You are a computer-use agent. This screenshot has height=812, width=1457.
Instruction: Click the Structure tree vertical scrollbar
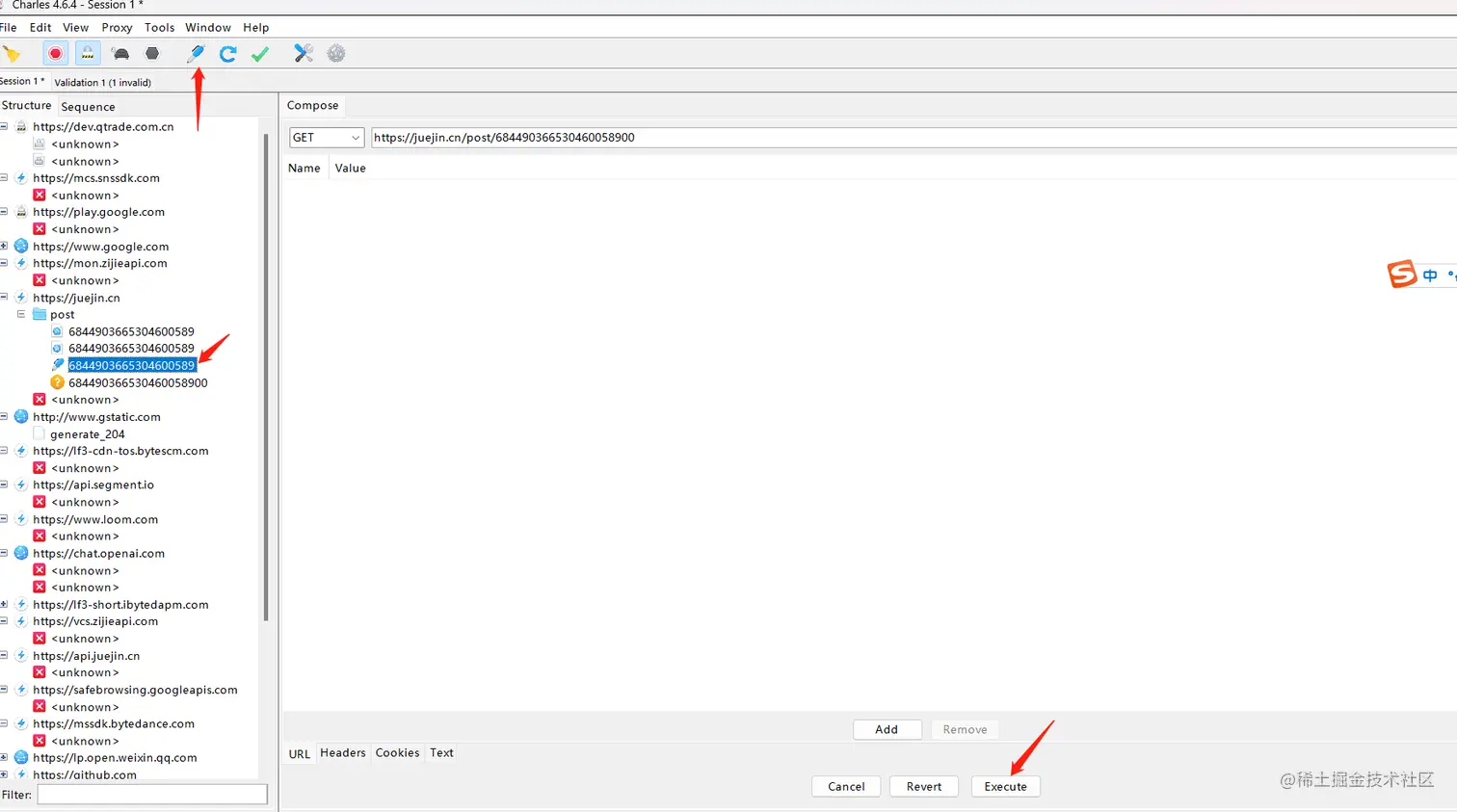266,376
